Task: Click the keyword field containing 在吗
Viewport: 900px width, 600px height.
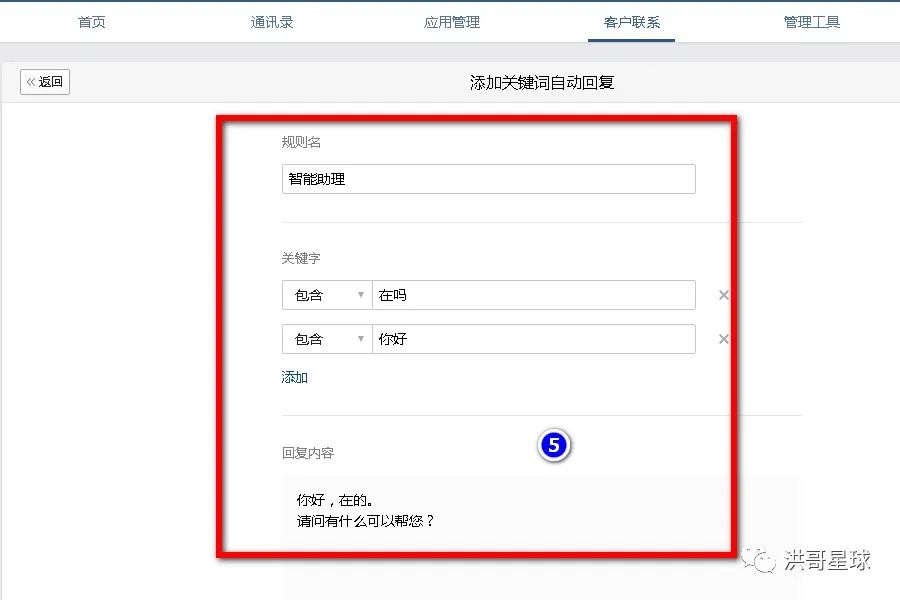Action: (x=534, y=295)
